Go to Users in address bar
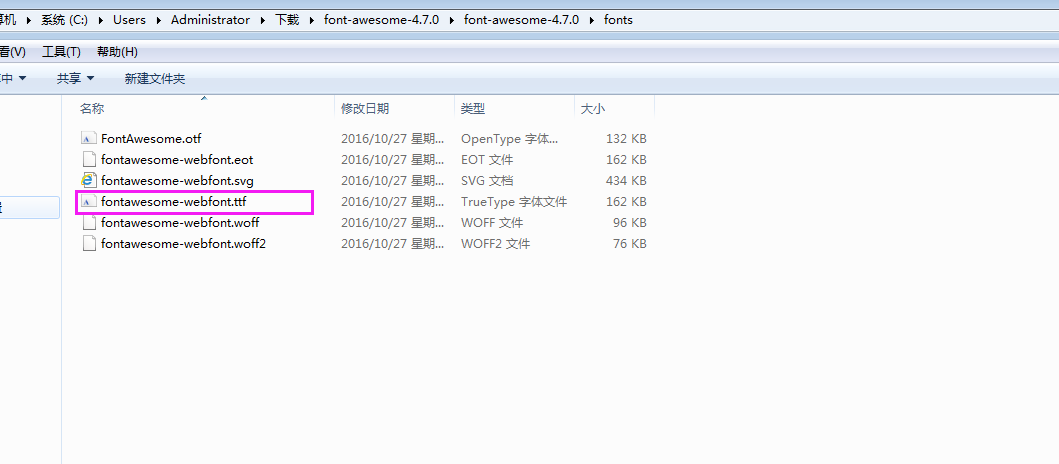 [129, 20]
